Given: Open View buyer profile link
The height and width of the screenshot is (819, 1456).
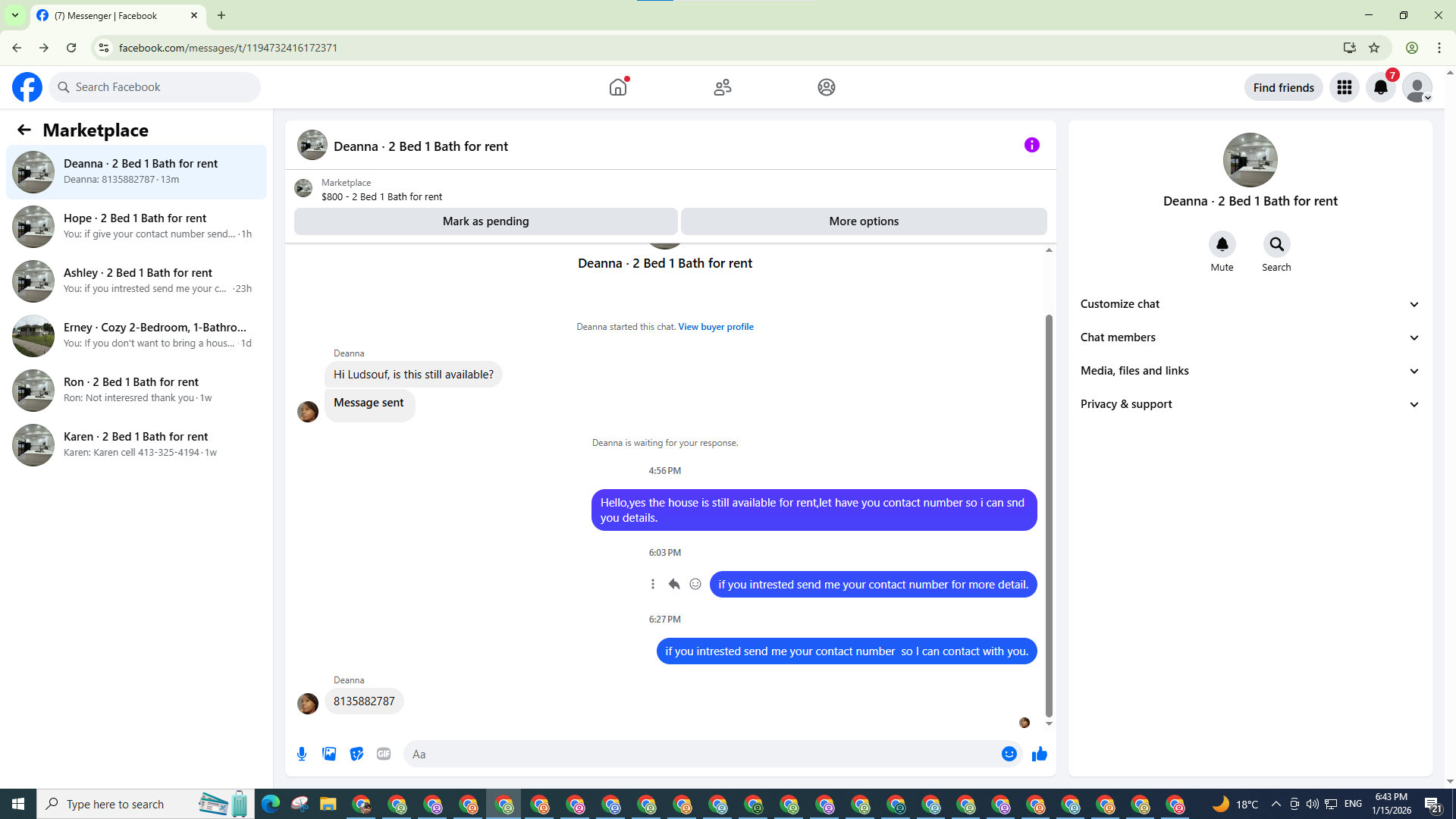Looking at the screenshot, I should click(x=715, y=327).
